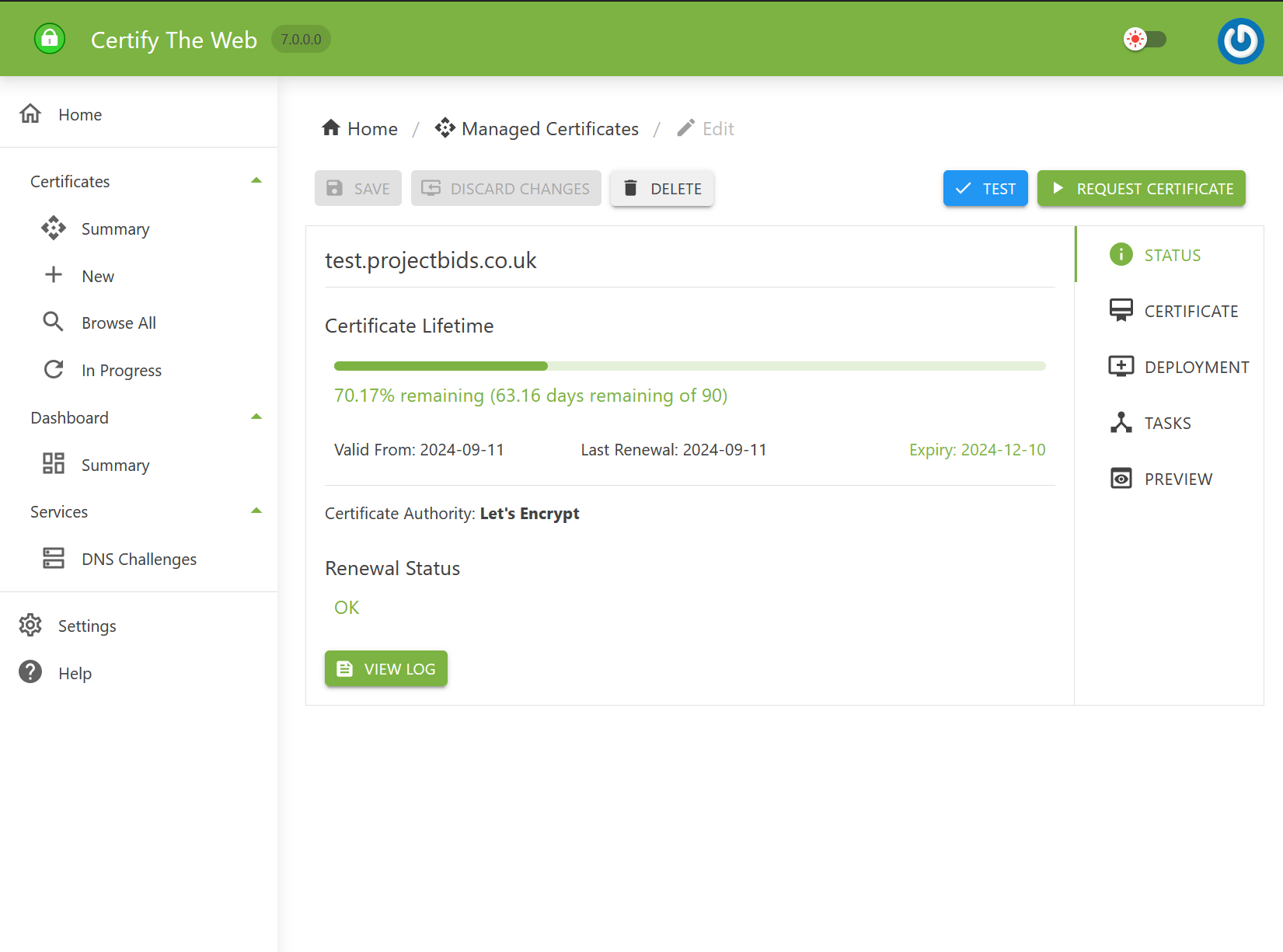Viewport: 1283px width, 952px height.
Task: Click the certificate lifetime progress bar
Action: tap(689, 365)
